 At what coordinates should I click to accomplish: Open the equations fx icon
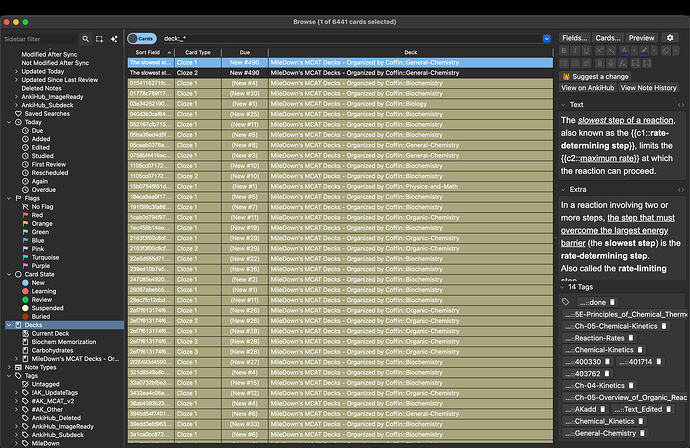tap(622, 63)
